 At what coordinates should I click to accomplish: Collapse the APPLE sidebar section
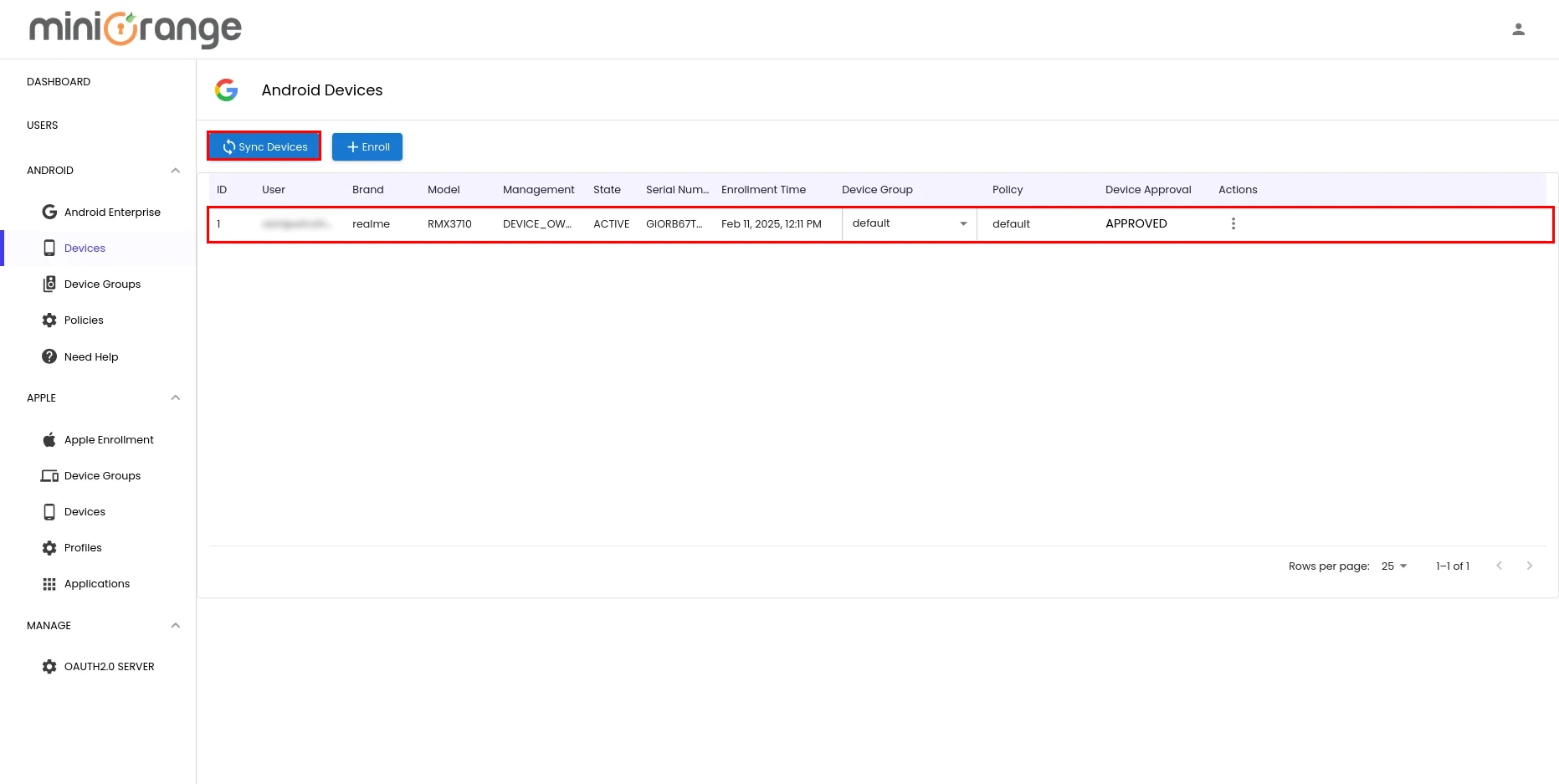[176, 397]
